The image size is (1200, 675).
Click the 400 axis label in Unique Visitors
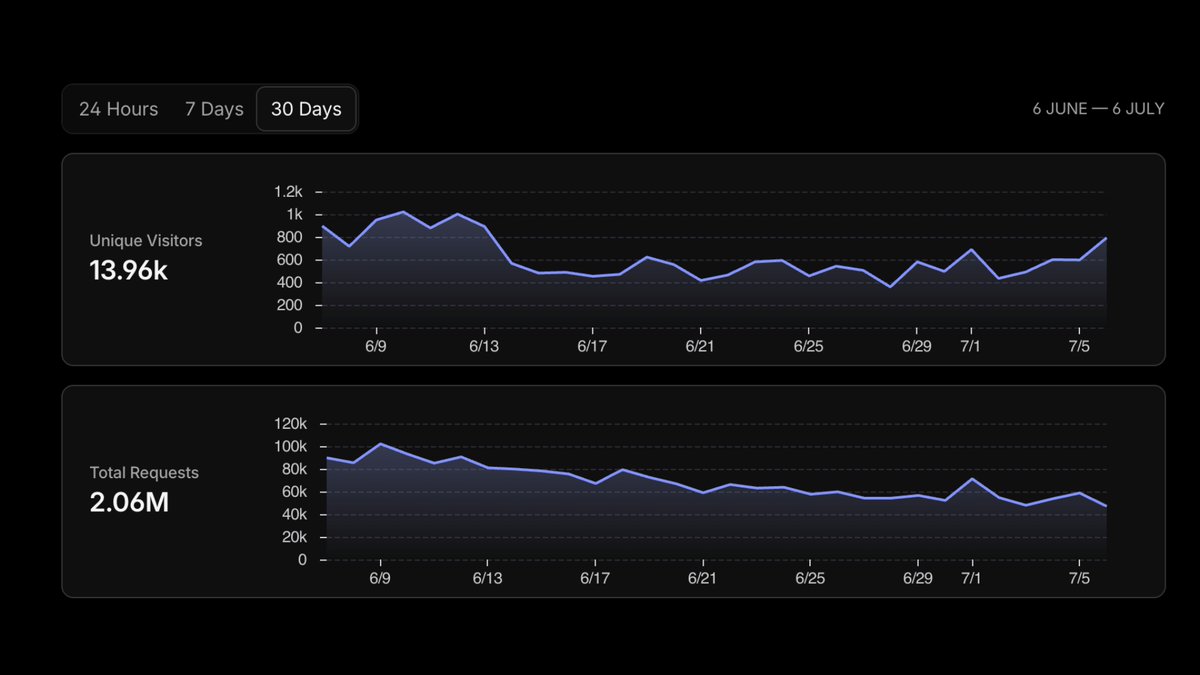tap(289, 282)
